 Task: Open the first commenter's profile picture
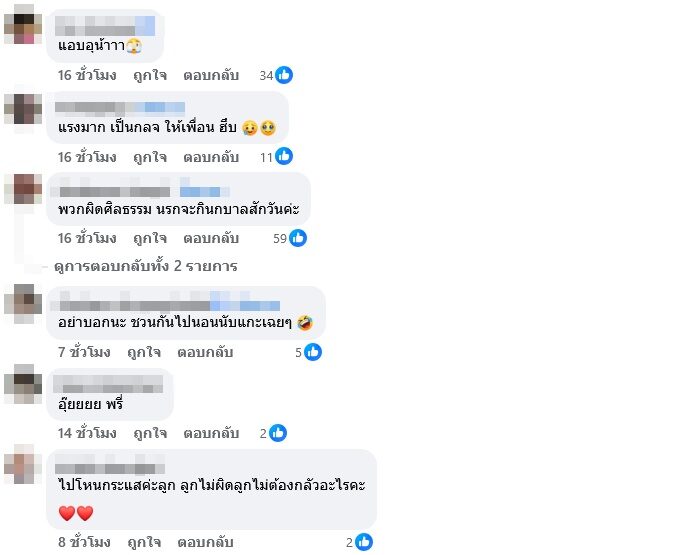coord(23,25)
